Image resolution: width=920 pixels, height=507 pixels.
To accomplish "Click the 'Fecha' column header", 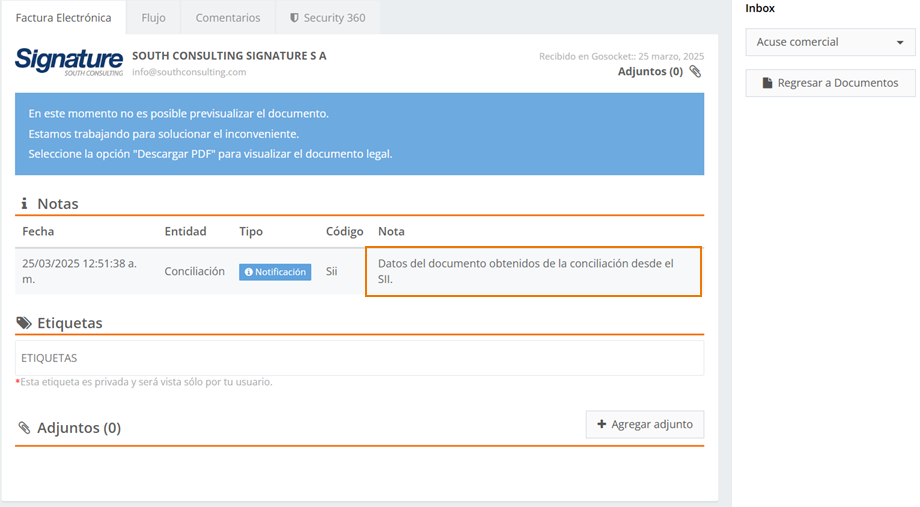I will point(38,231).
